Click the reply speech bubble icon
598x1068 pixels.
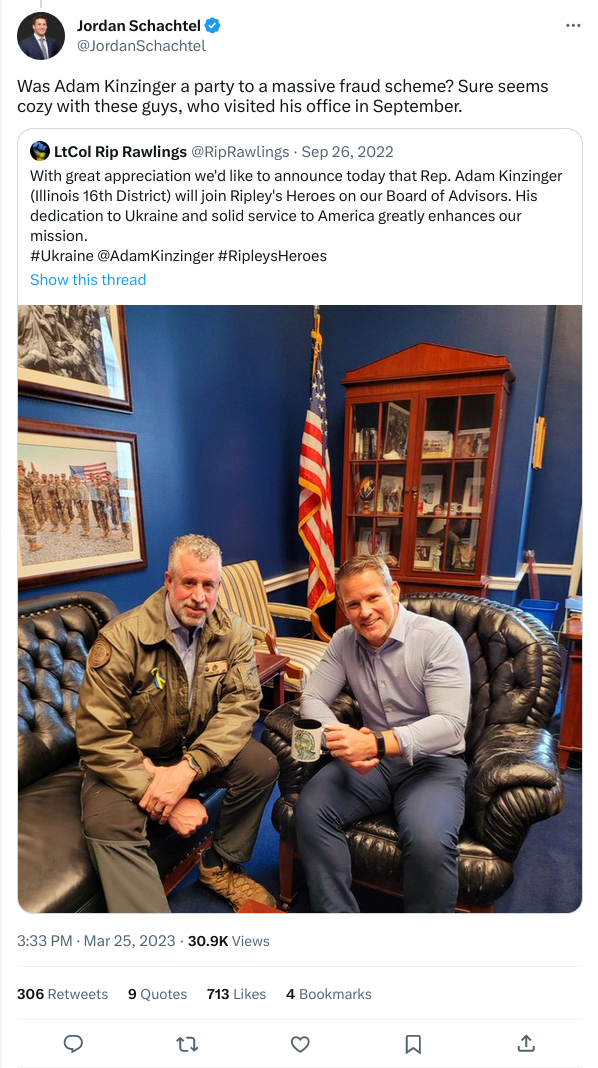[x=74, y=1043]
